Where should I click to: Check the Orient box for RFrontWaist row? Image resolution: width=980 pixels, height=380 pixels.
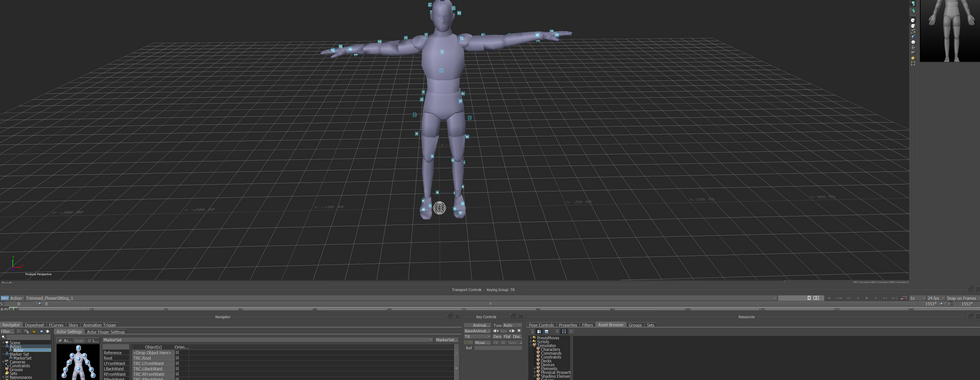point(178,374)
